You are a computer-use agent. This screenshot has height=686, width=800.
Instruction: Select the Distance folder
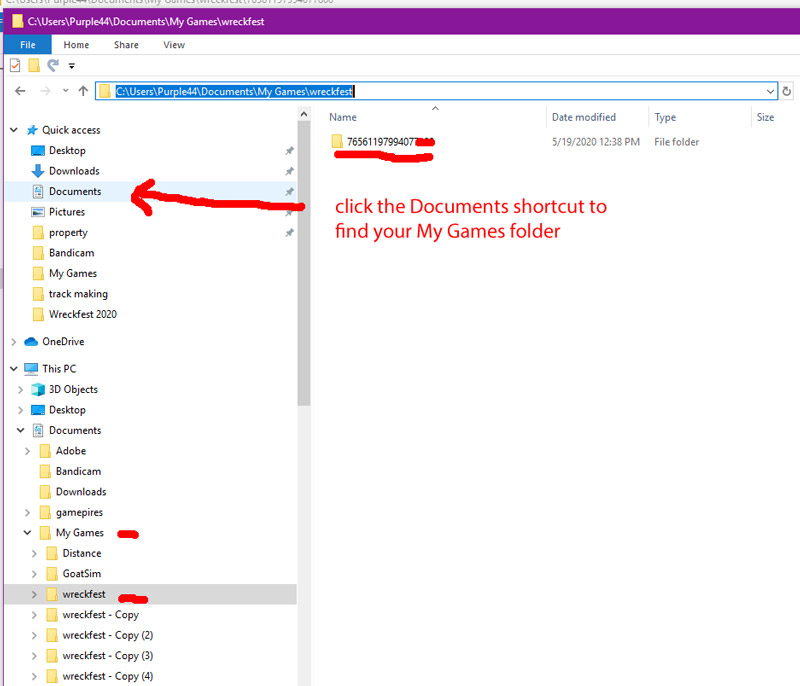click(x=82, y=553)
